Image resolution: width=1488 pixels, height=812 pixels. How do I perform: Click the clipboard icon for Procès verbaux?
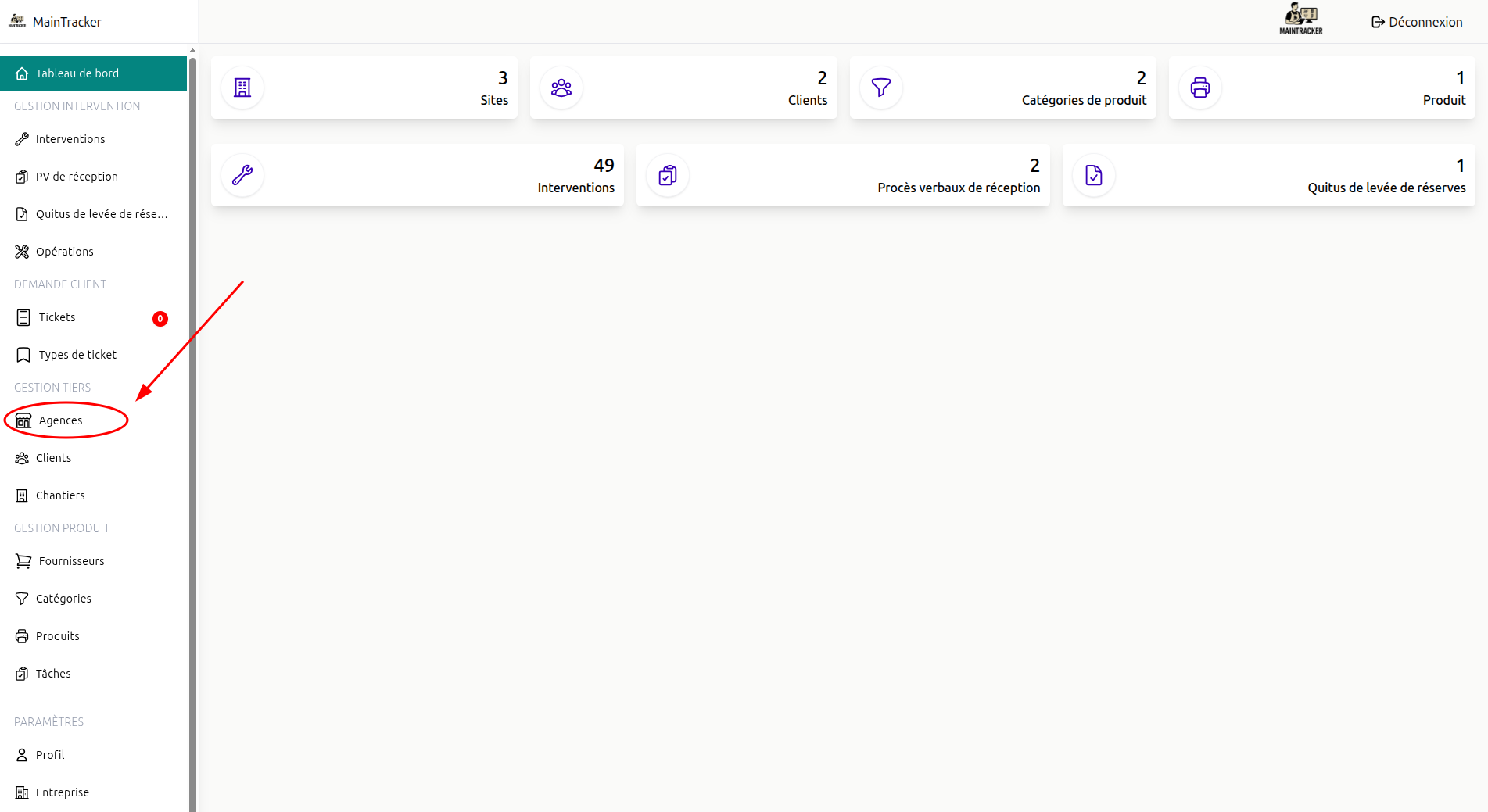[668, 175]
